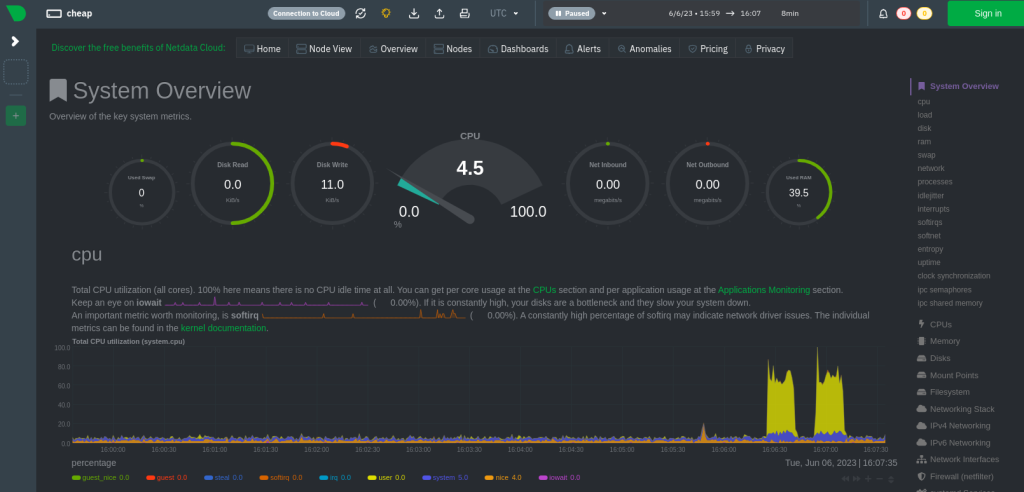
Task: Toggle nice dimension in chart legend
Action: [x=503, y=478]
